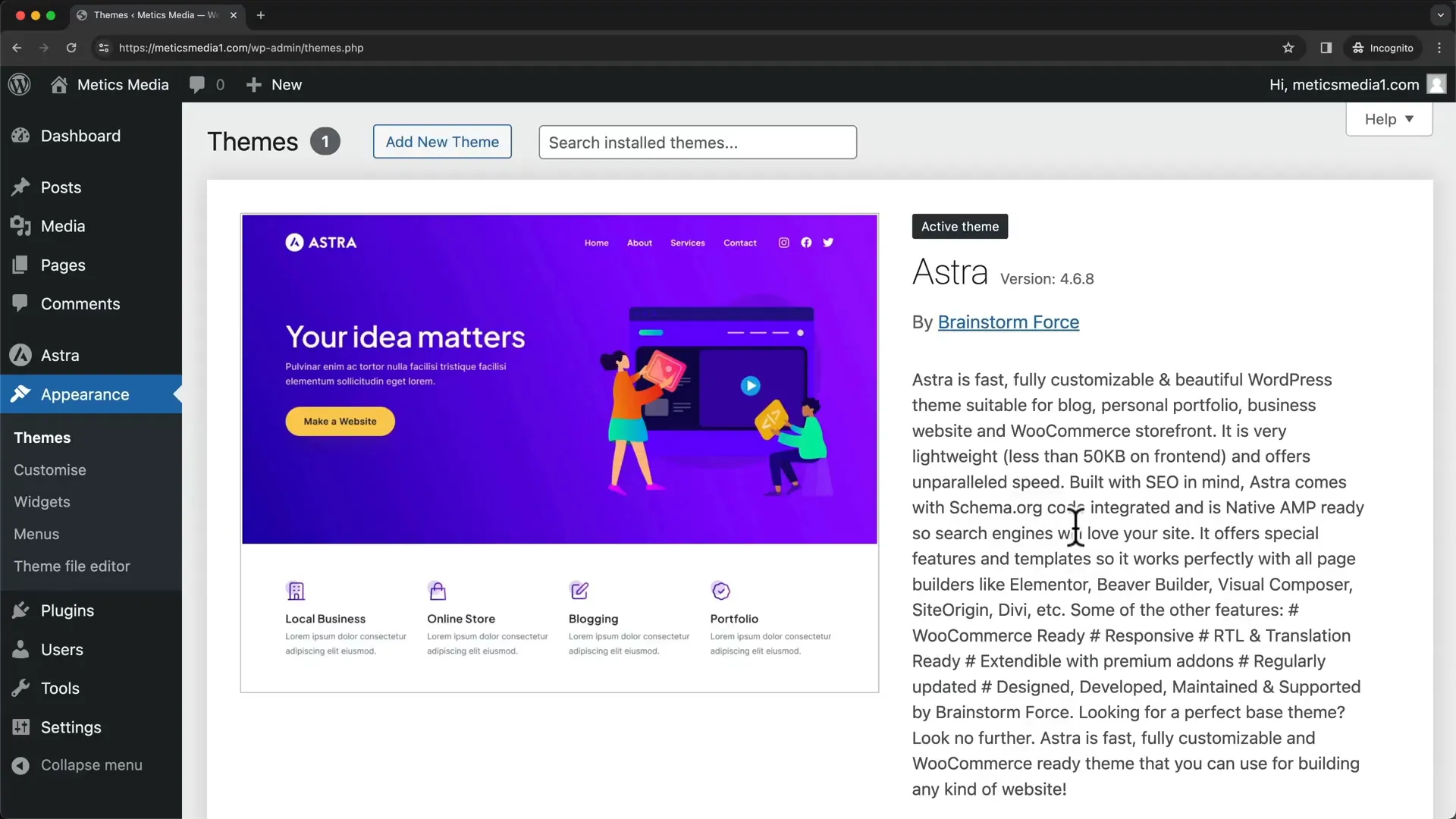Click the Settings sliders icon
1456x819 pixels.
coord(20,726)
